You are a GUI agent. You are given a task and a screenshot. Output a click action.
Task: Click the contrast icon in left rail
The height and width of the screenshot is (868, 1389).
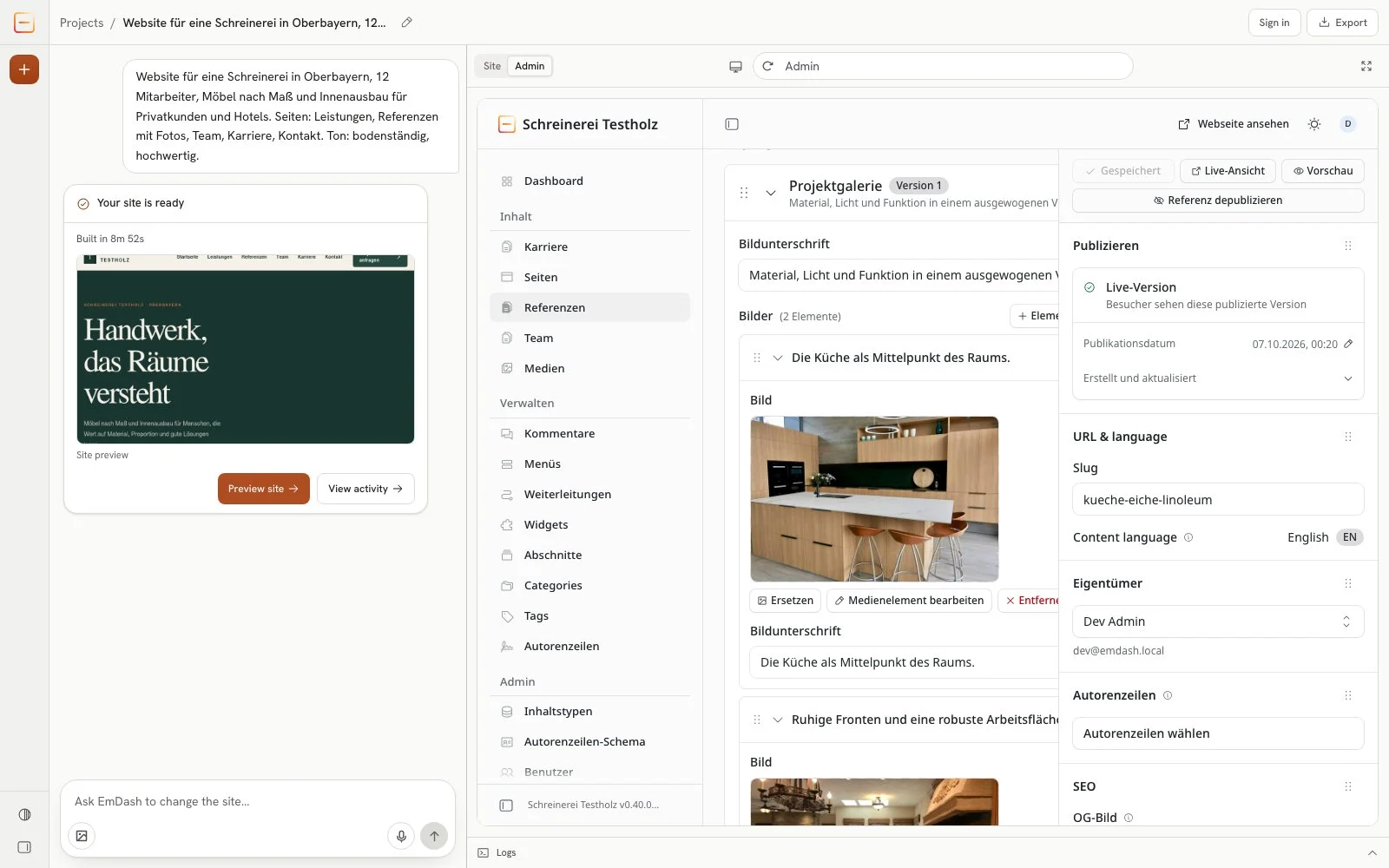24,814
